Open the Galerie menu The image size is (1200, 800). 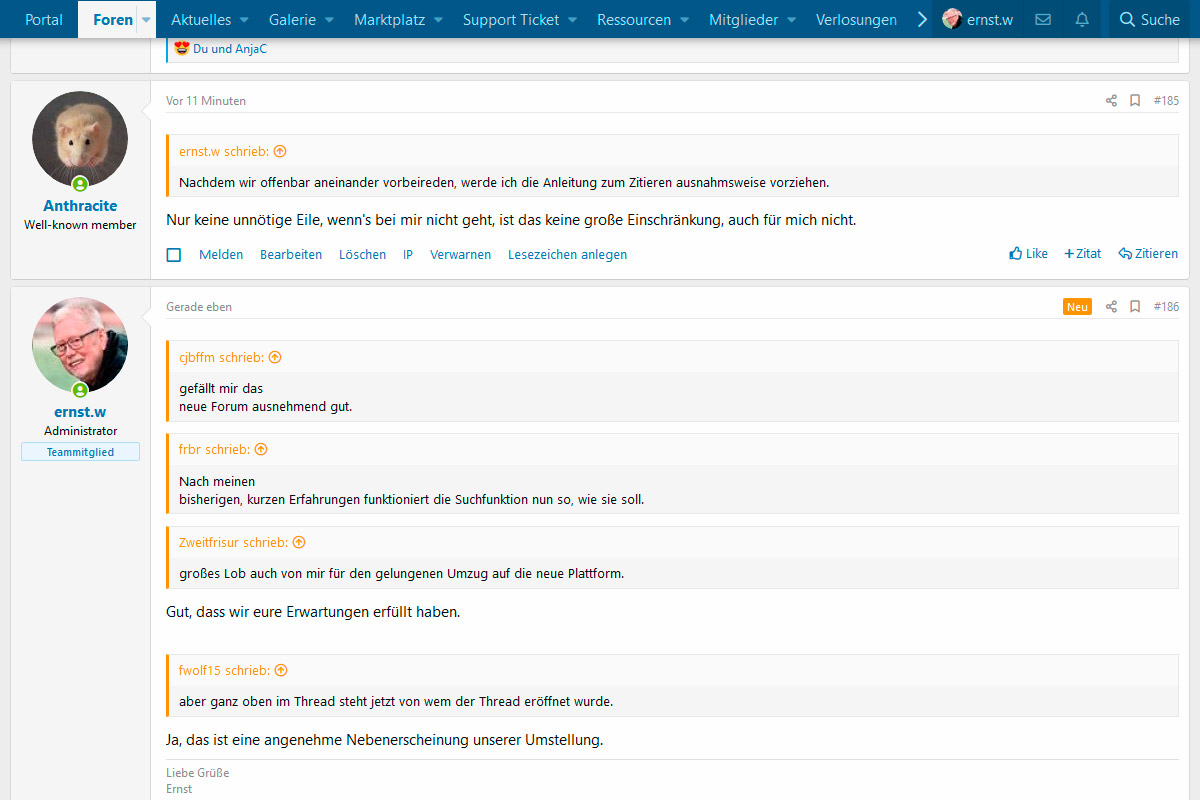point(292,19)
